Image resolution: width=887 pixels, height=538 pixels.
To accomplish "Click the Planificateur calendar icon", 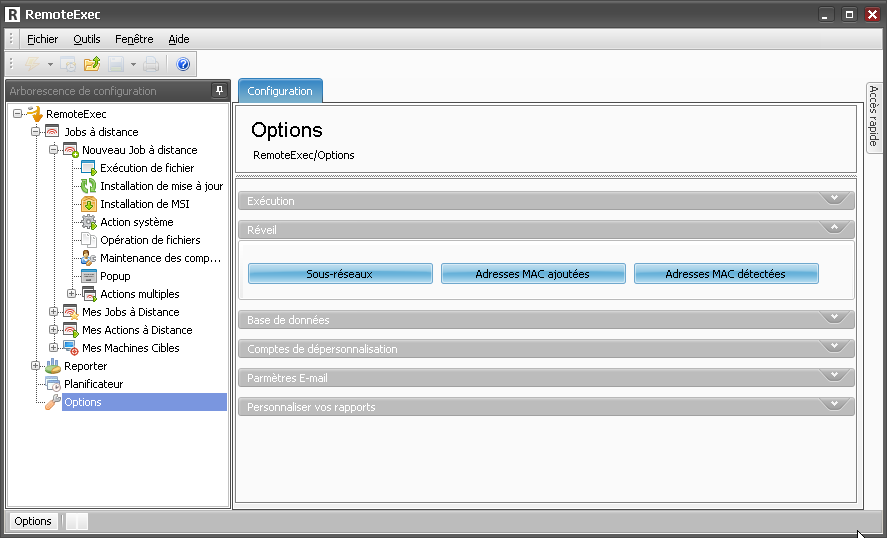I will (x=53, y=384).
